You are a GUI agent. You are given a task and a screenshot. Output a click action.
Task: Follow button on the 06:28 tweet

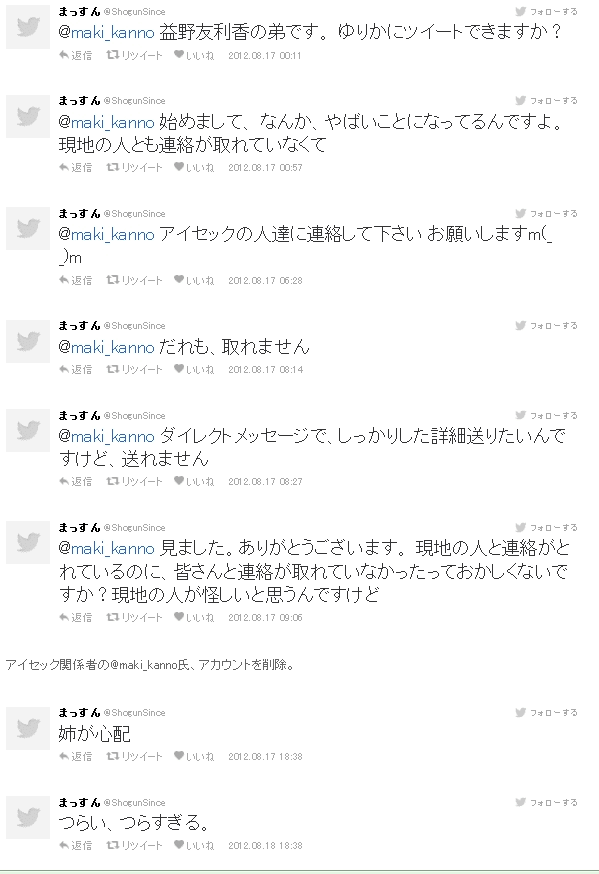pyautogui.click(x=546, y=213)
